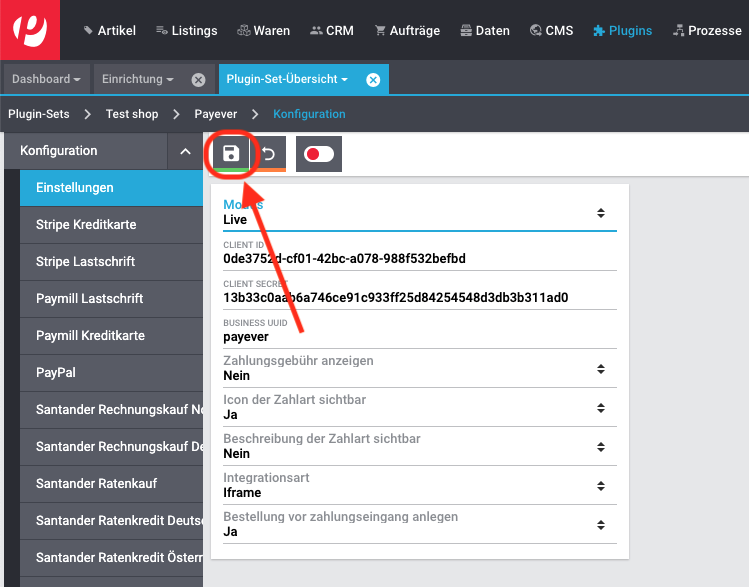This screenshot has width=749, height=587.
Task: Select the Plugin-Set-Übersicht tab
Action: pyautogui.click(x=287, y=79)
